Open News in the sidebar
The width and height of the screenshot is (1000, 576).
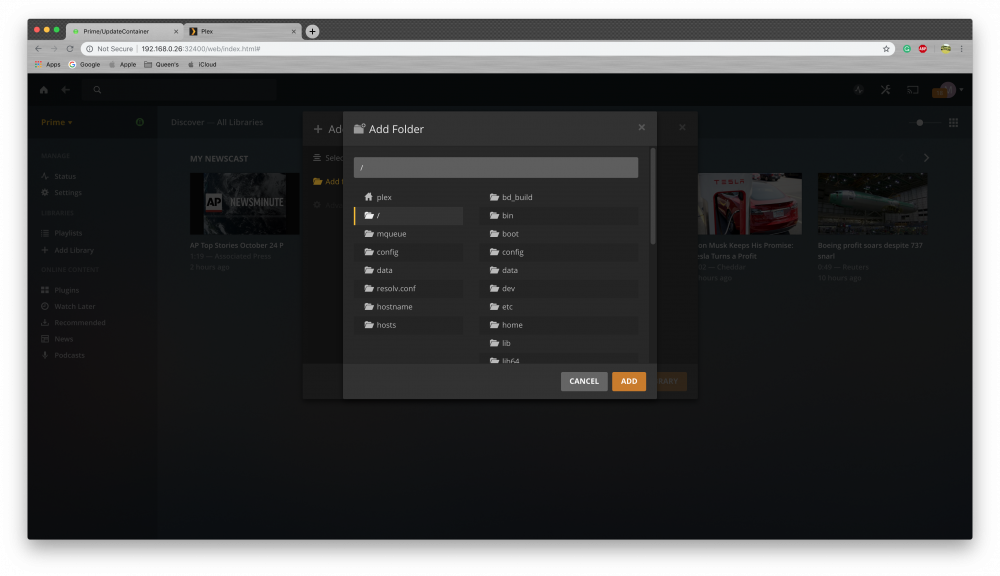point(63,339)
